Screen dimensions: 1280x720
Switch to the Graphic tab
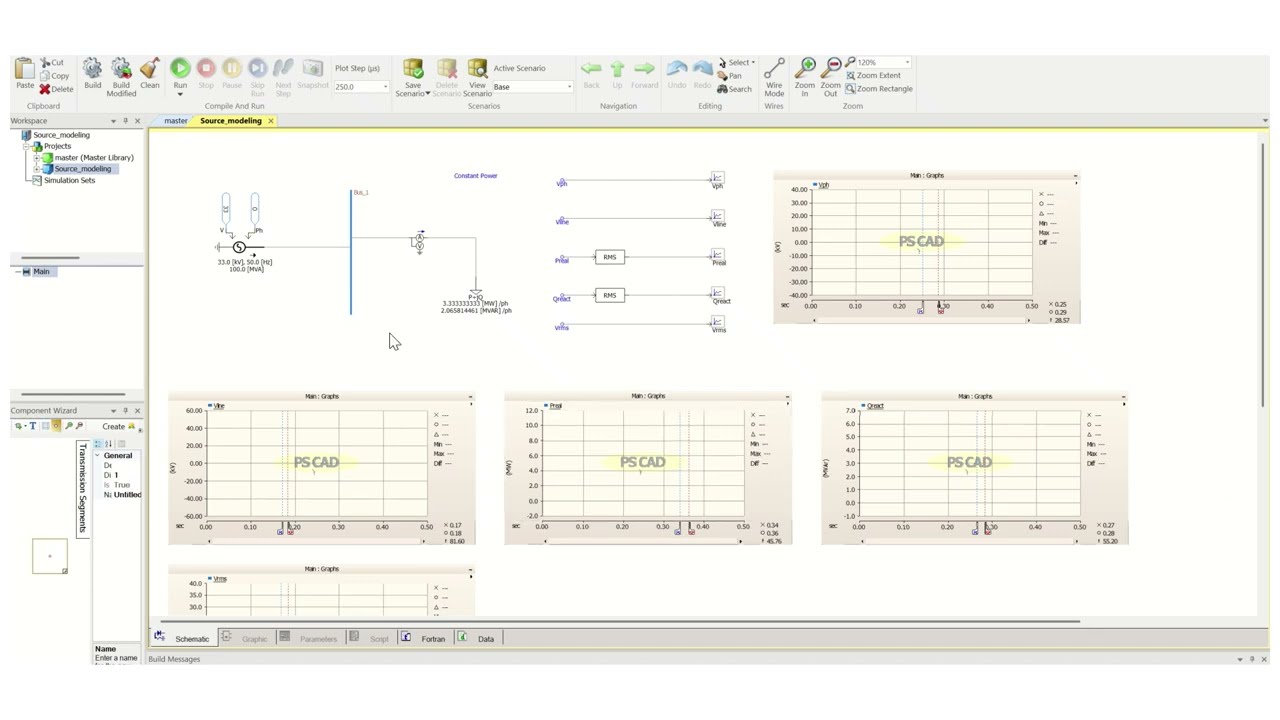(x=246, y=638)
